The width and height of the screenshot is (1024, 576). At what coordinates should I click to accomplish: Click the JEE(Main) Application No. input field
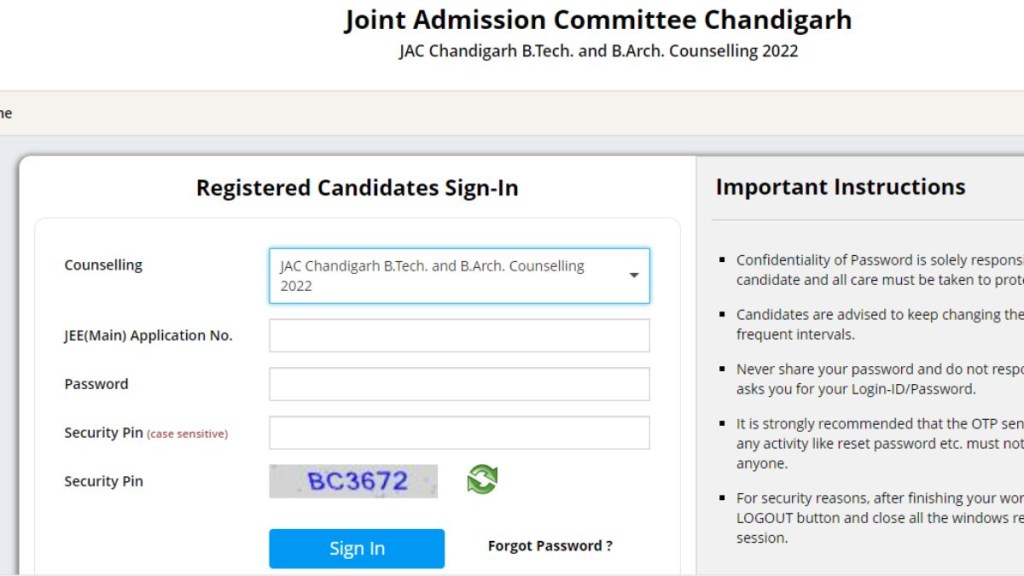(x=459, y=335)
